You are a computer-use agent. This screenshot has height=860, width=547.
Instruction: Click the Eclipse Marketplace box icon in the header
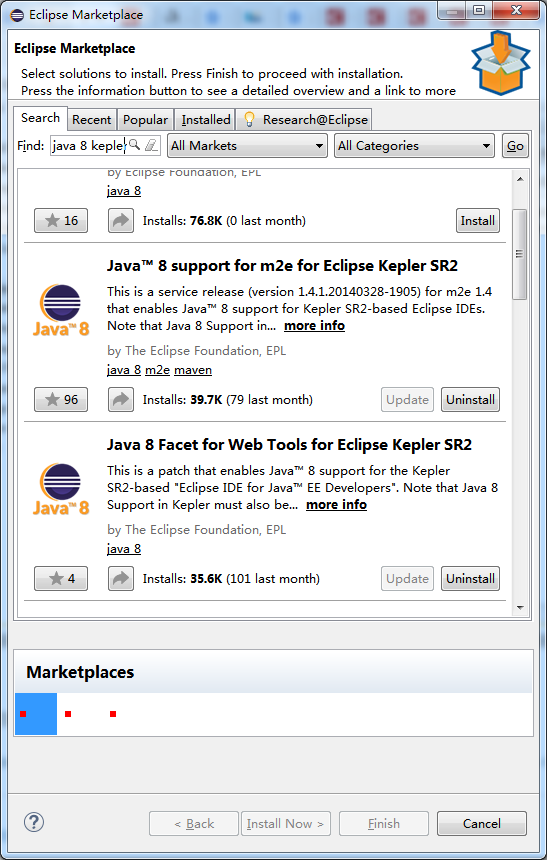coord(501,63)
